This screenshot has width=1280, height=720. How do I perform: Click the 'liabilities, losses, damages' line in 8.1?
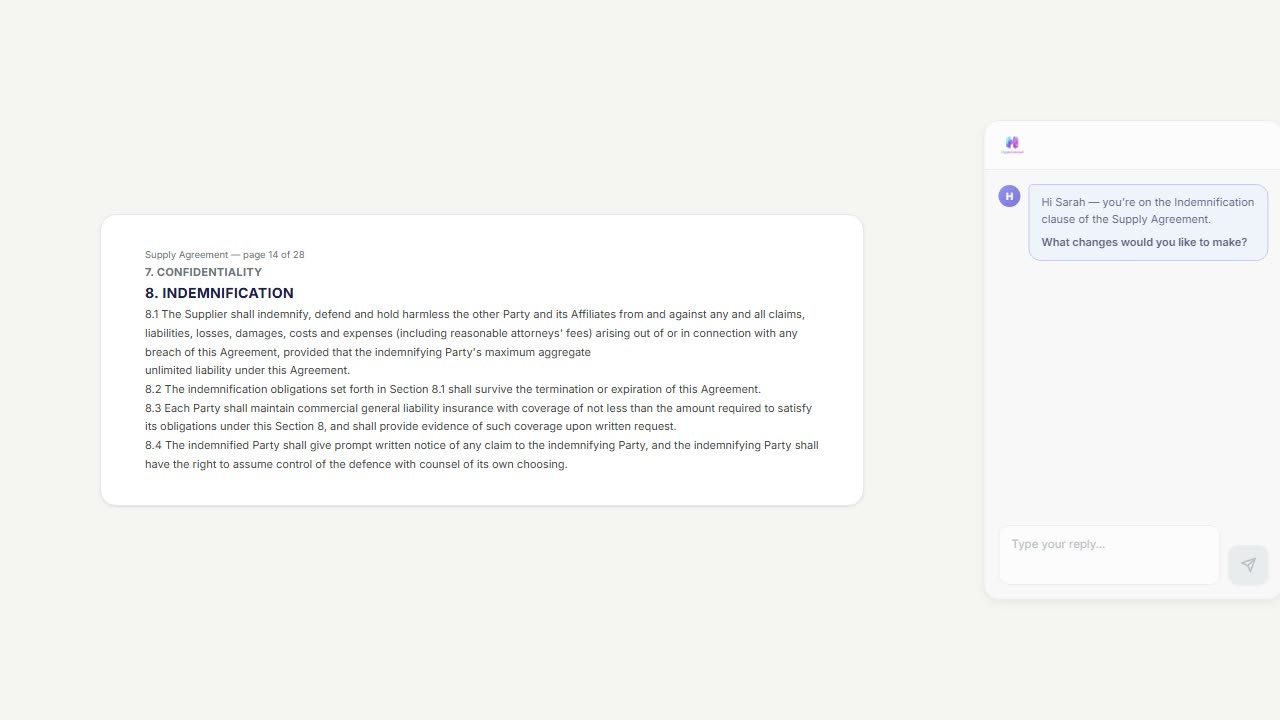click(470, 333)
